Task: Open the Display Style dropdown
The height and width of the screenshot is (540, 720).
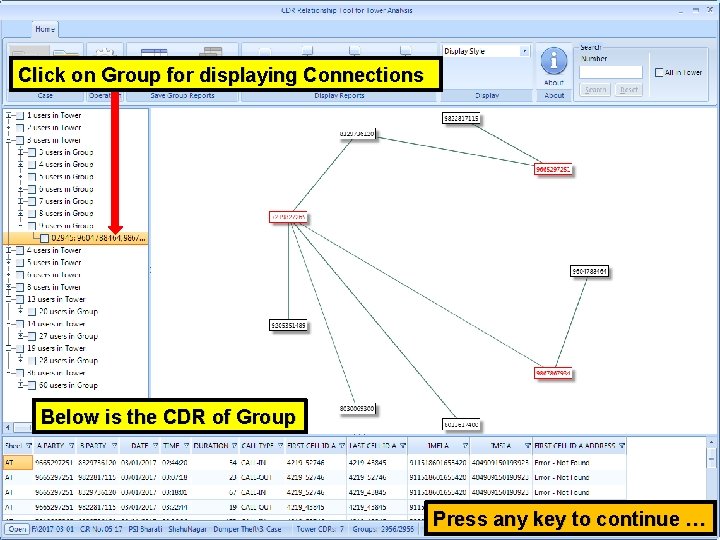Action: [x=524, y=51]
